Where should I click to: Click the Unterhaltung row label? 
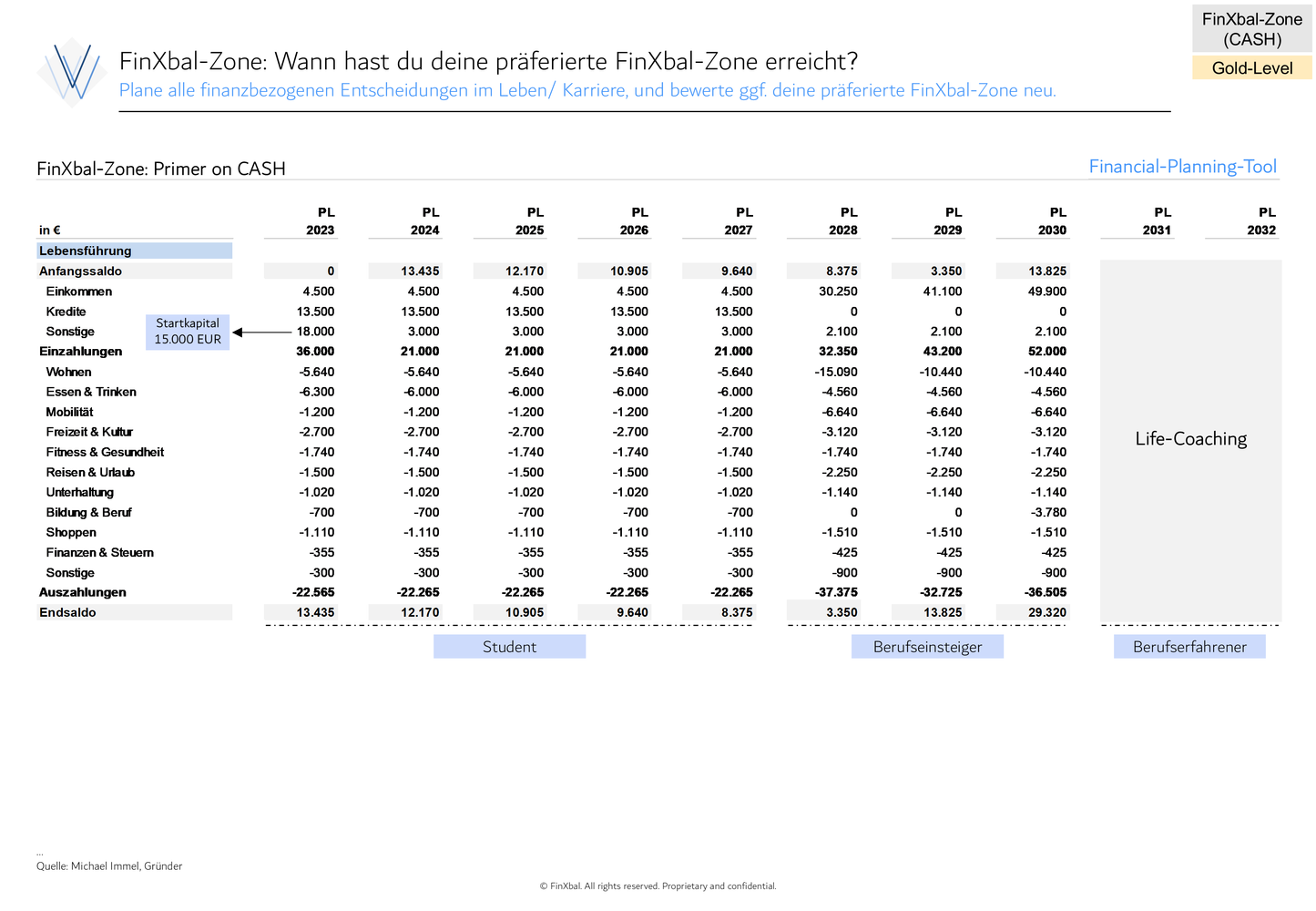click(80, 492)
